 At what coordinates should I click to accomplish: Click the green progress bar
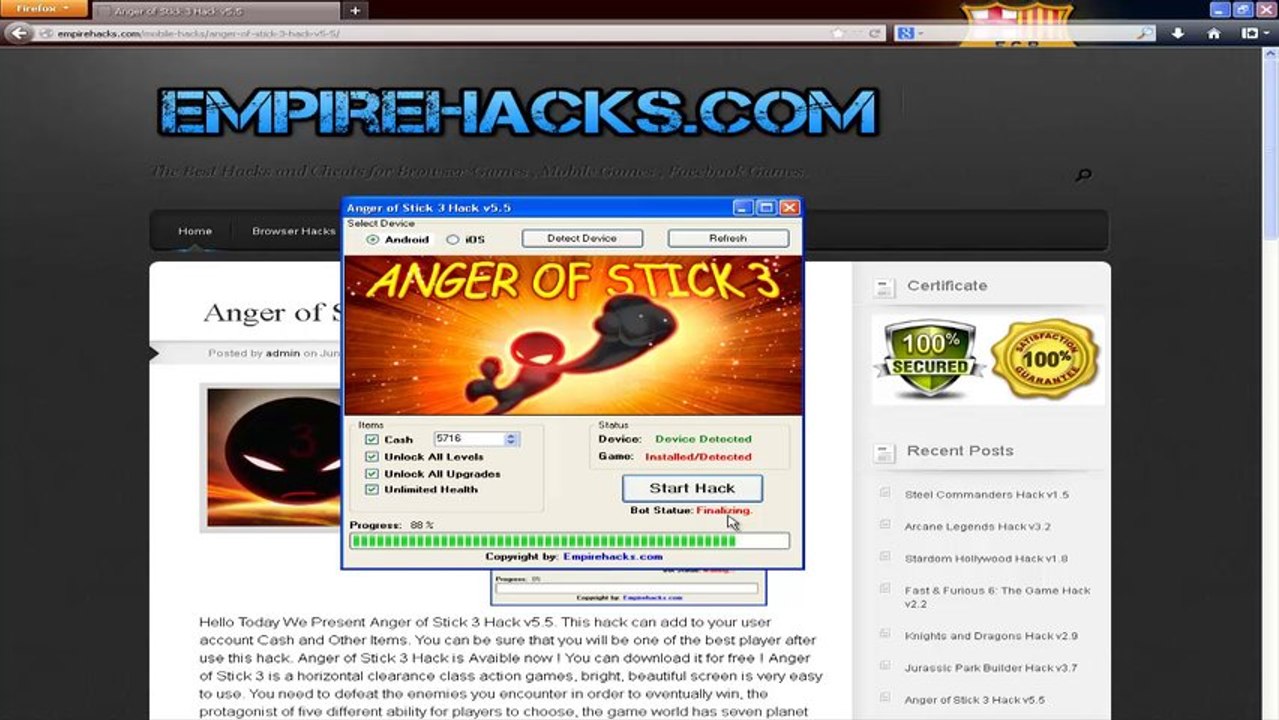coord(569,541)
